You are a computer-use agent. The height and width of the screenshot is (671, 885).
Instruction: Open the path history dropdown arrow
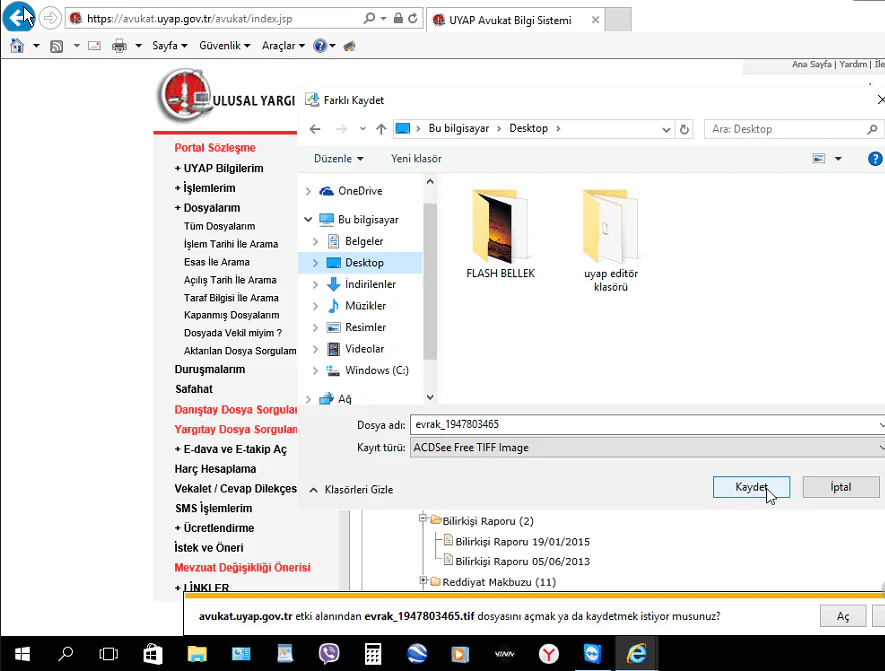point(666,130)
